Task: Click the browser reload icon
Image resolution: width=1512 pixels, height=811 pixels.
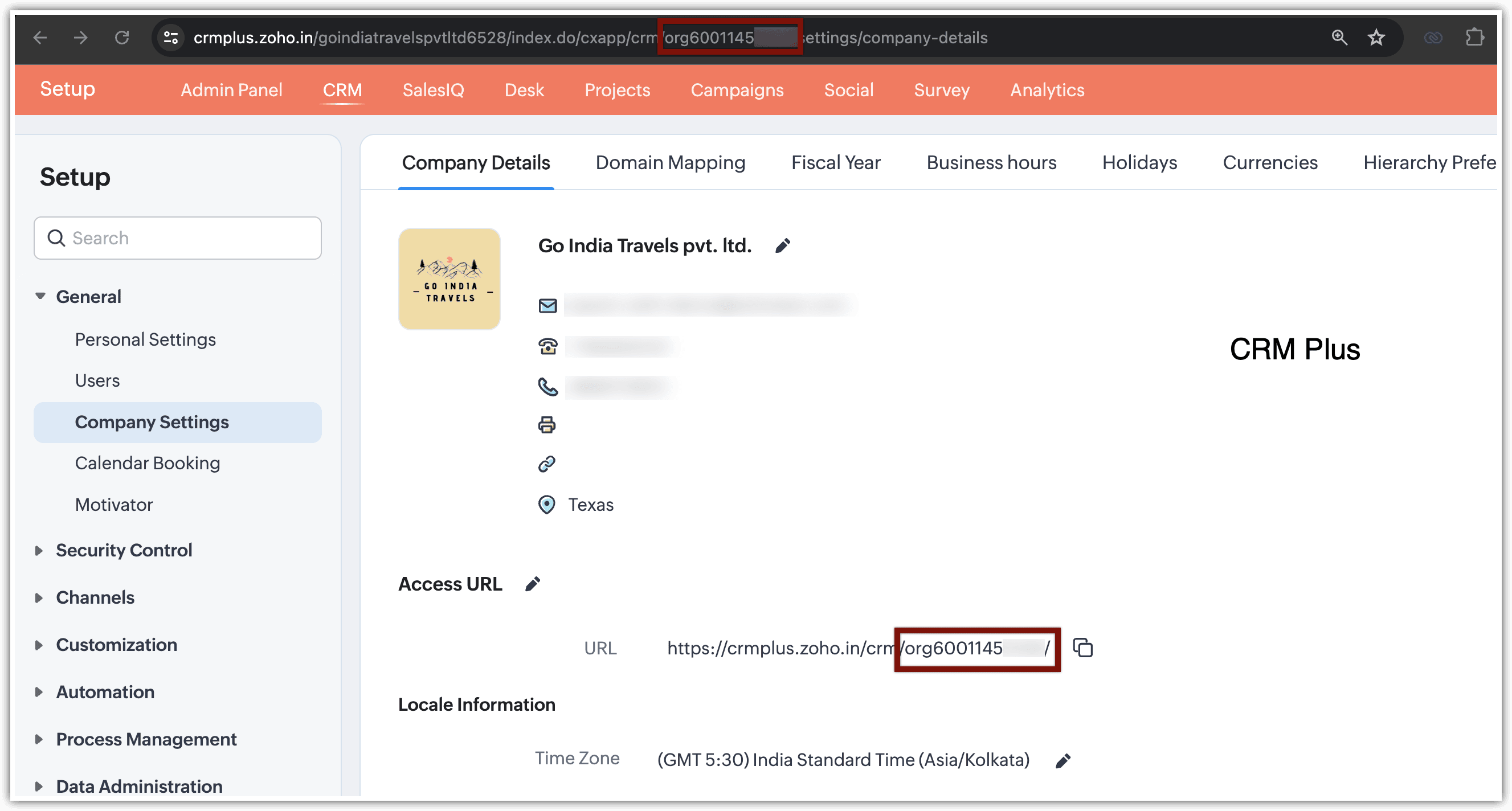Action: (121, 38)
